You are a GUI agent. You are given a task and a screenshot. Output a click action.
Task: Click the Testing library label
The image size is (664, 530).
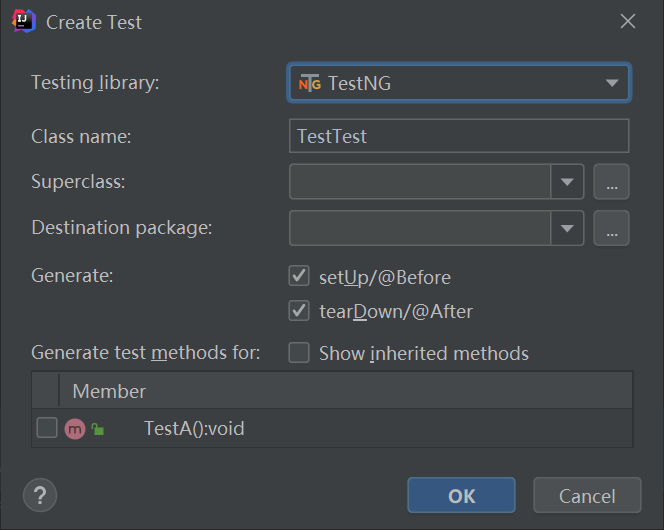pyautogui.click(x=95, y=83)
